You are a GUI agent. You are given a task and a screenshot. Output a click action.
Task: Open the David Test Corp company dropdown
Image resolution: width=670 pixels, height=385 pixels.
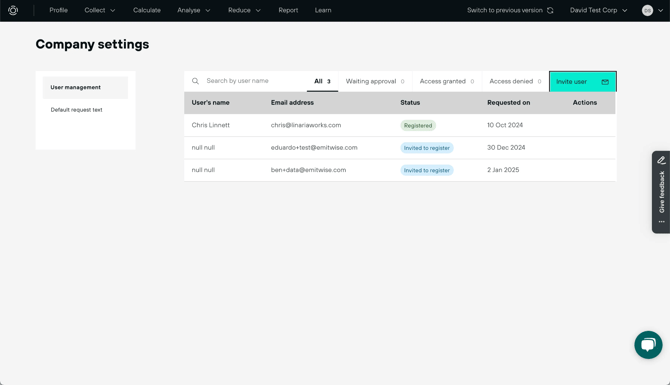pyautogui.click(x=598, y=10)
